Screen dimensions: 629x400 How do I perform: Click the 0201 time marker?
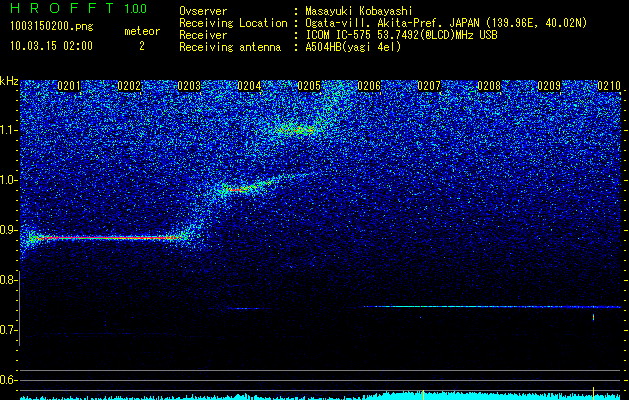click(x=69, y=86)
